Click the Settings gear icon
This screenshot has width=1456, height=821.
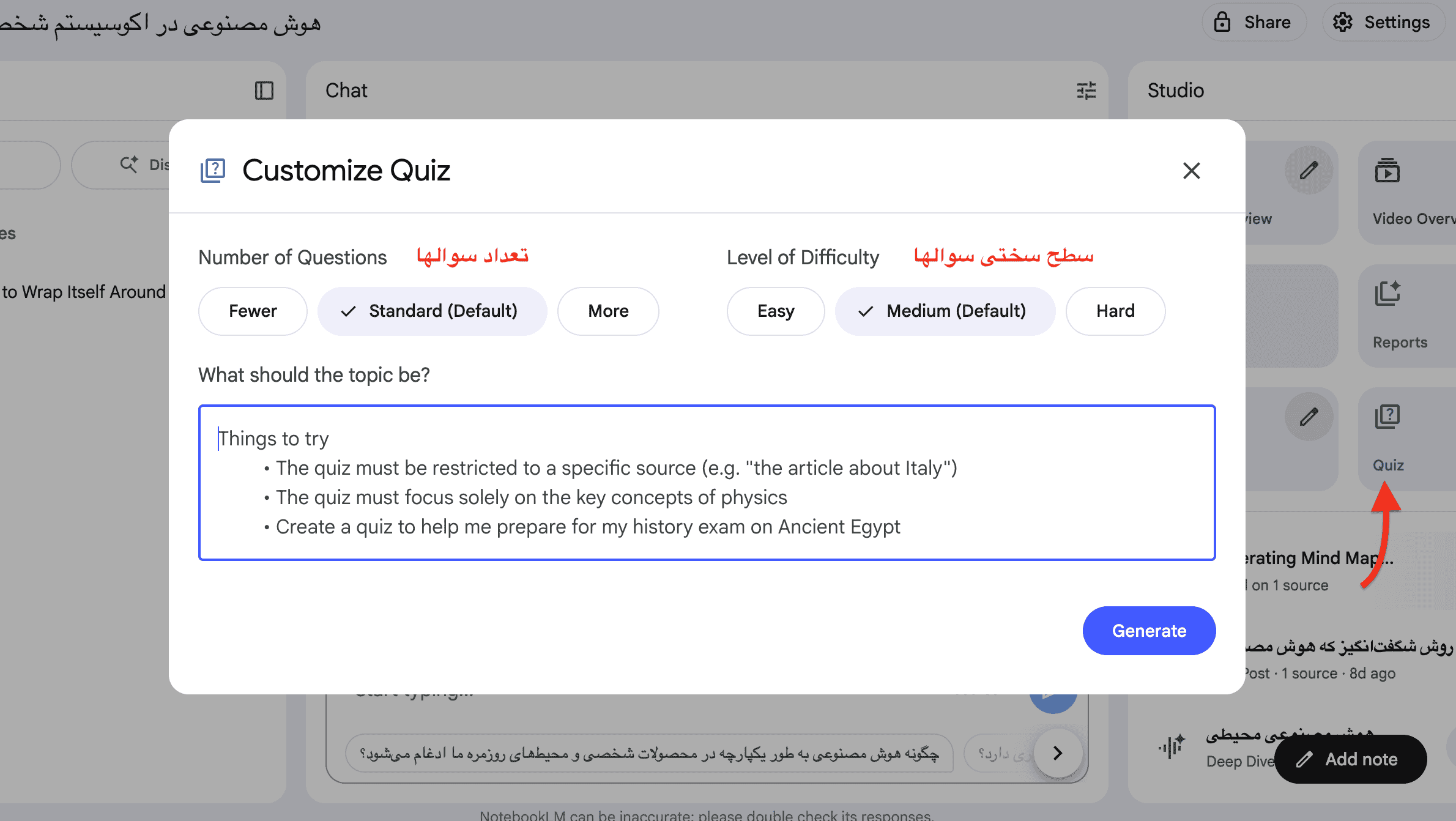point(1342,23)
